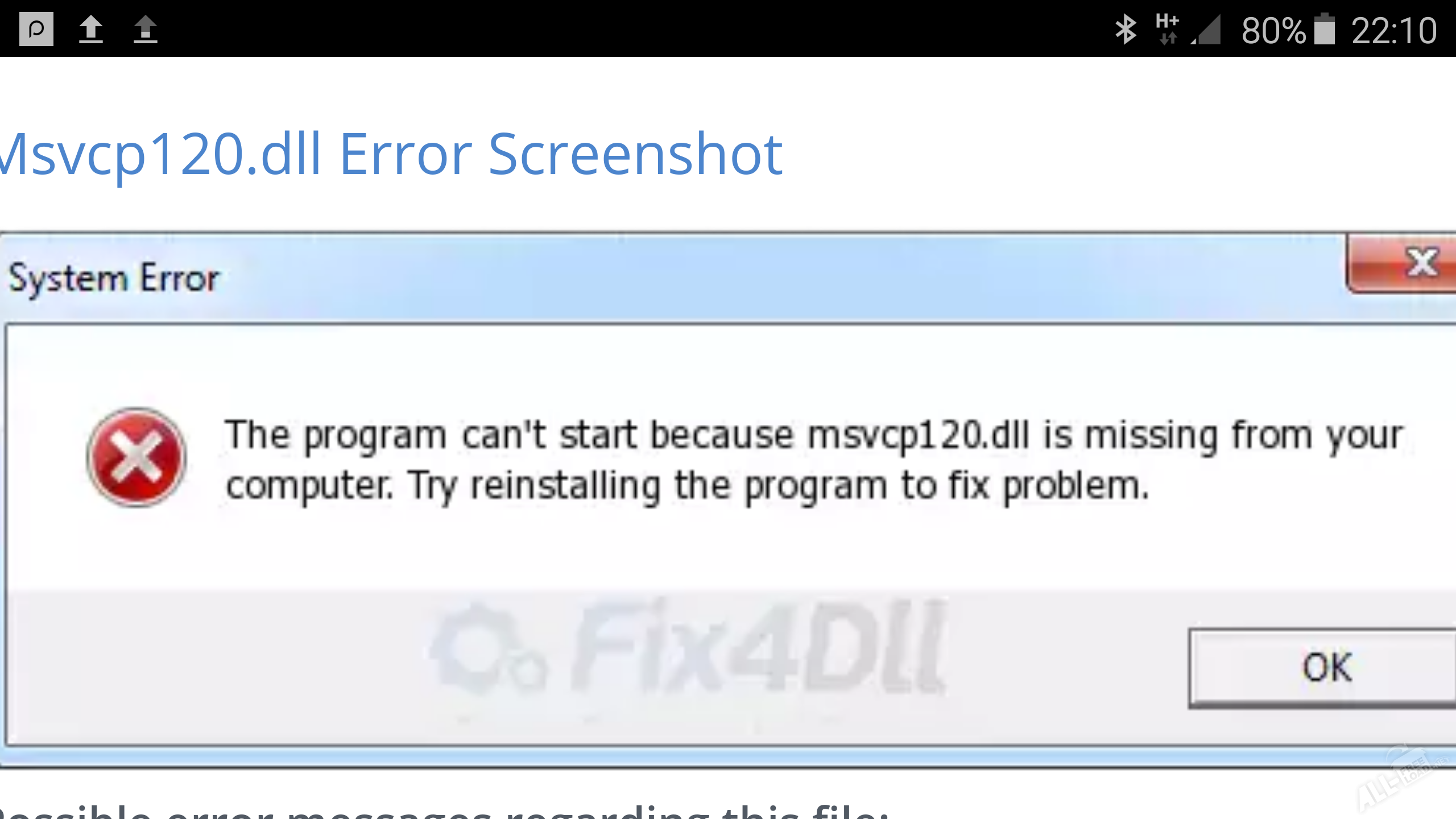Tap the 22:10 clock
The height and width of the screenshot is (819, 1456).
pyautogui.click(x=1394, y=31)
